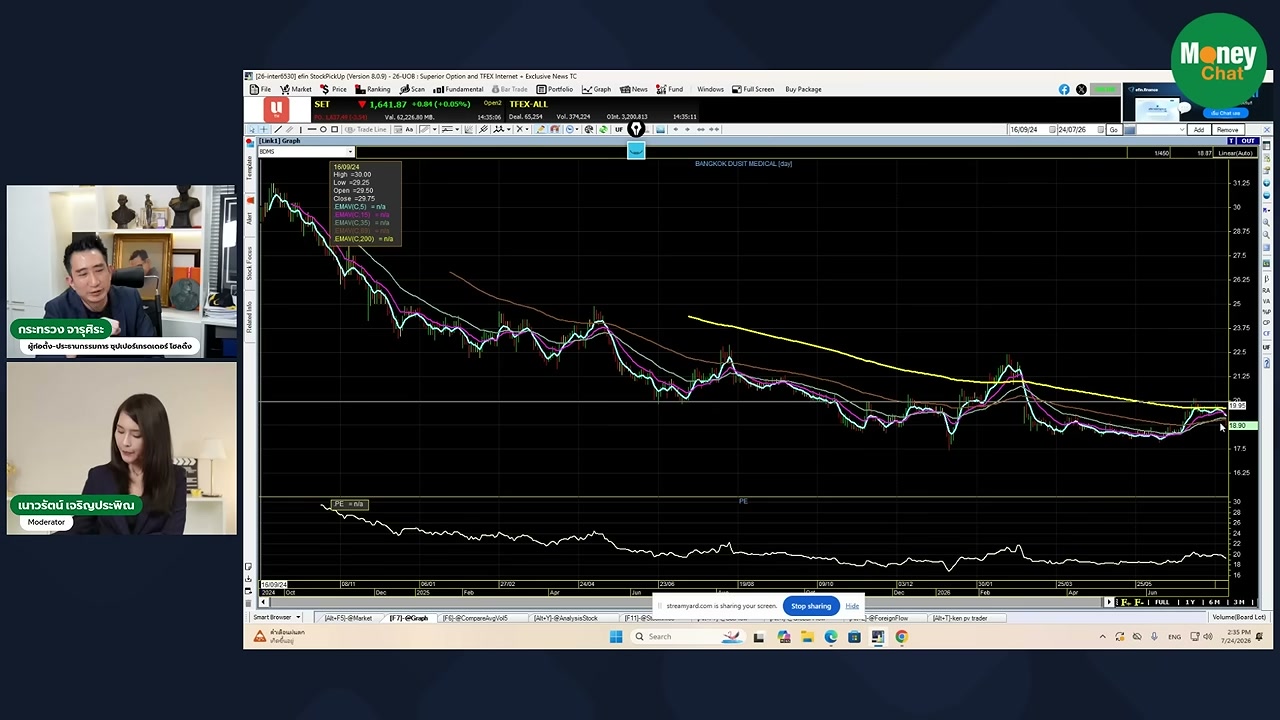Image resolution: width=1280 pixels, height=720 pixels.
Task: Click the UF toolbar icon
Action: pyautogui.click(x=618, y=129)
